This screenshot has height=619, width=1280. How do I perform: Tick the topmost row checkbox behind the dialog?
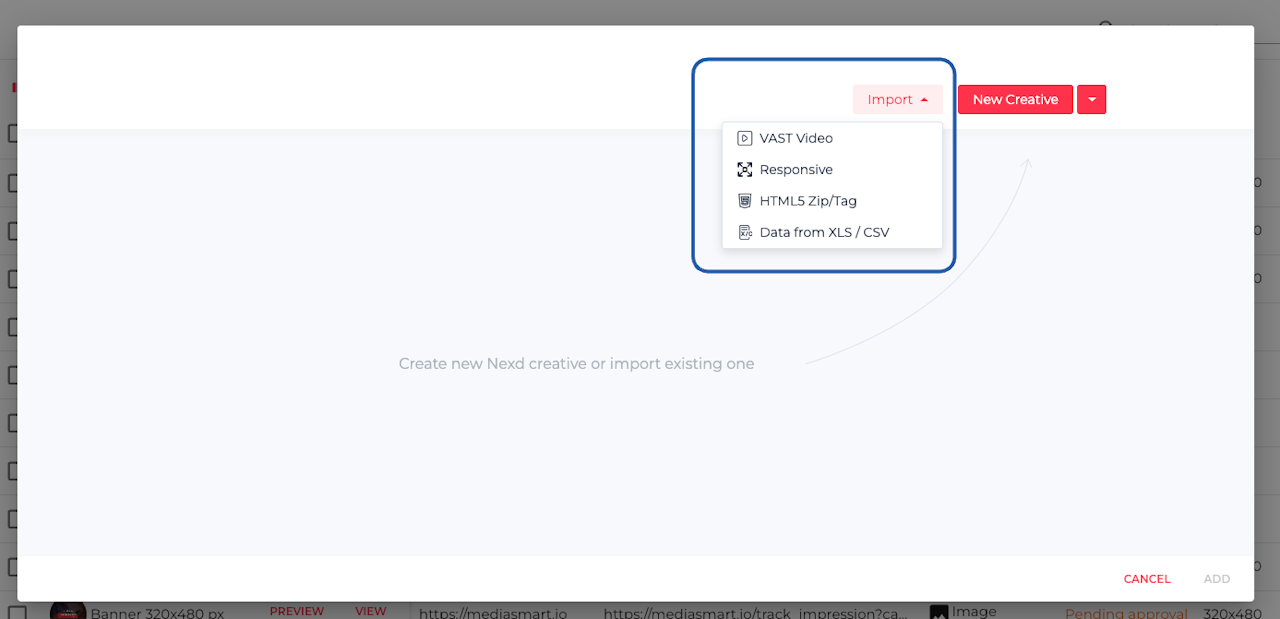[12, 133]
